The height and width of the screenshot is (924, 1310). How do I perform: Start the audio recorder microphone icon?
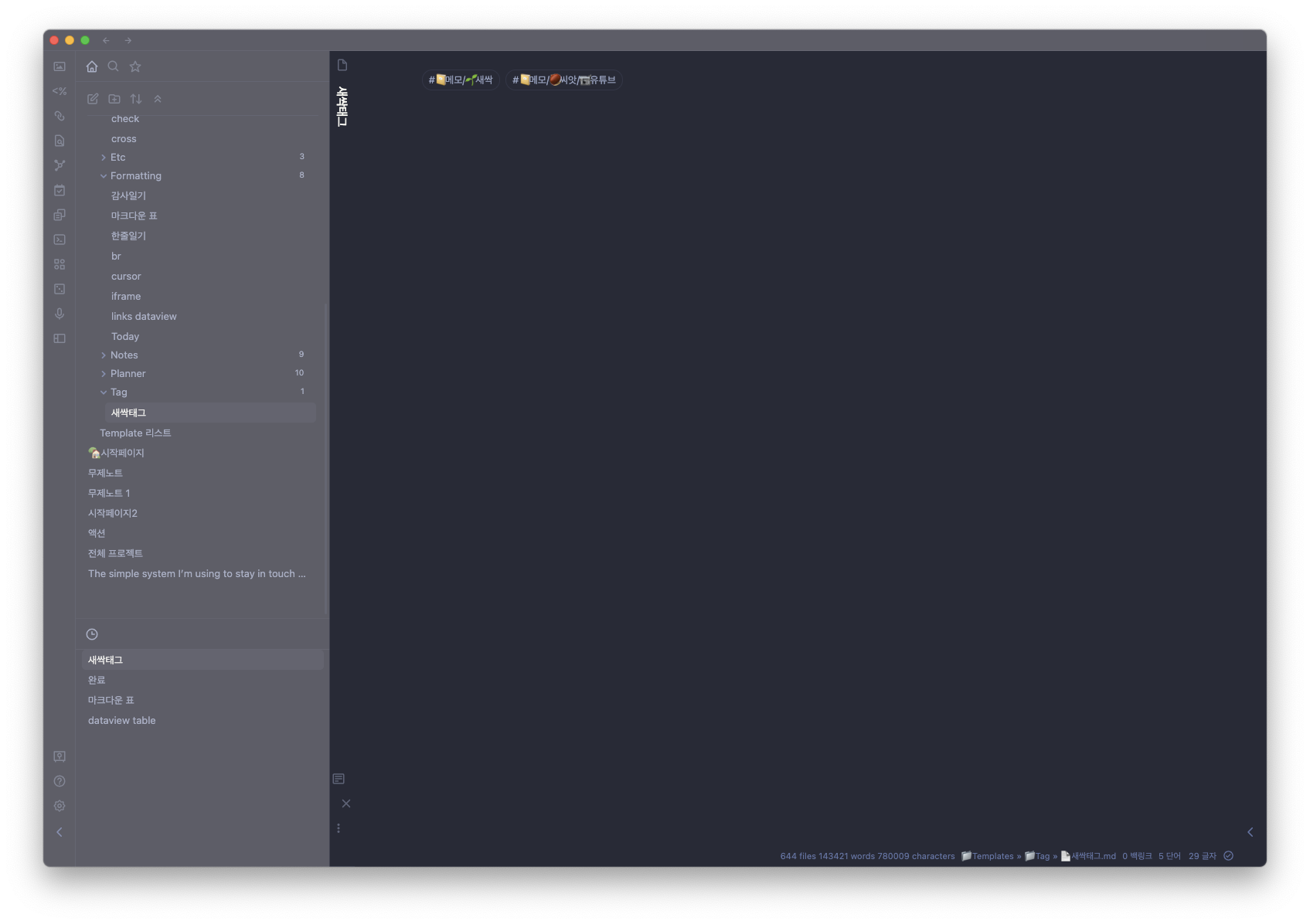tap(60, 314)
